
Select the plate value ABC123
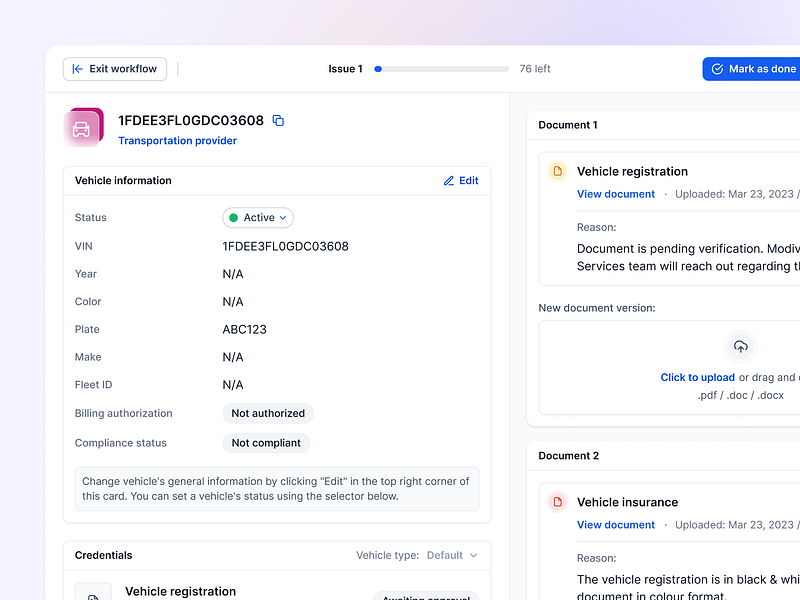click(x=244, y=330)
